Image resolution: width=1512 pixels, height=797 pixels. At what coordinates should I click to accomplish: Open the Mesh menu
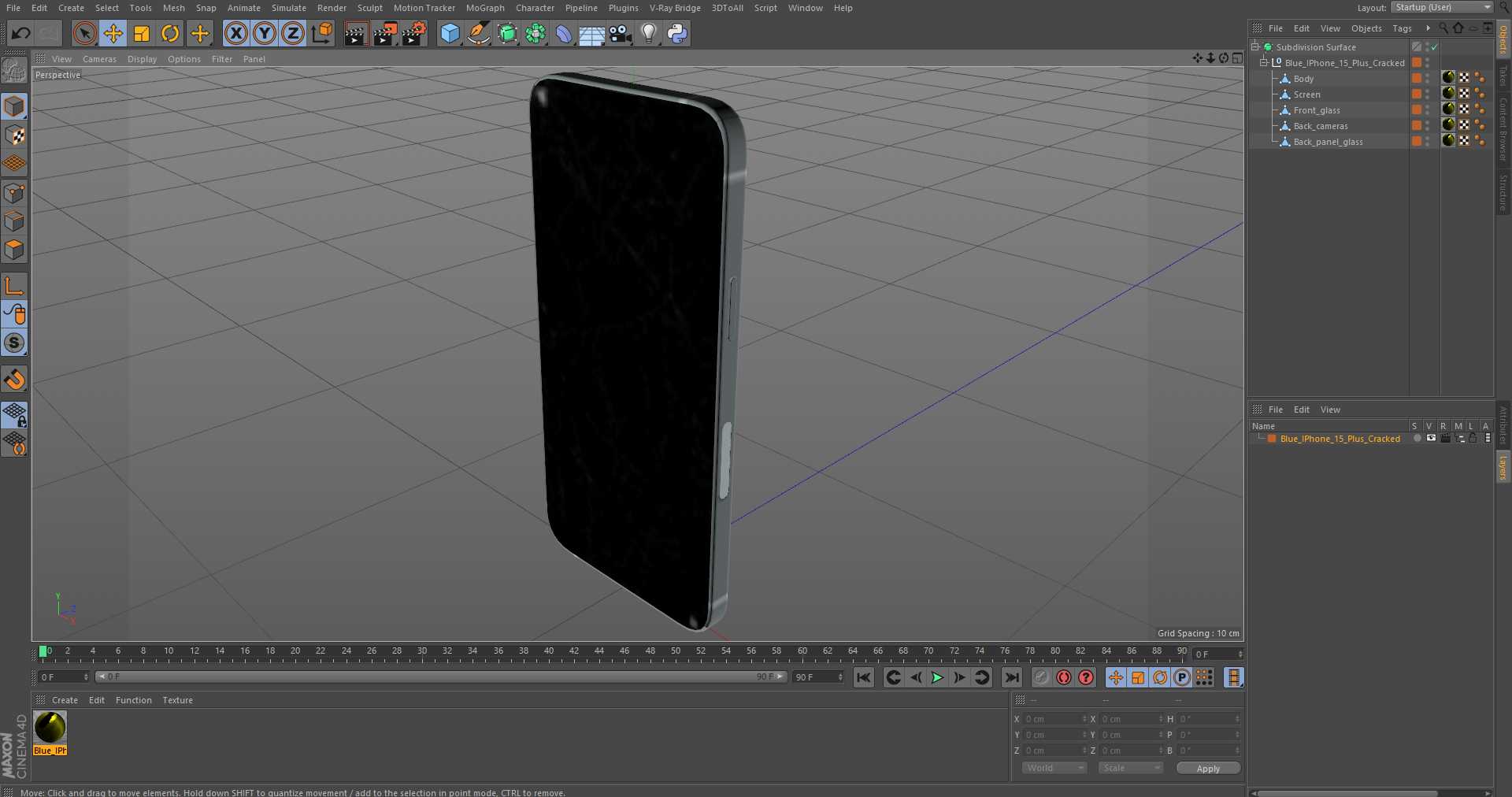173,8
